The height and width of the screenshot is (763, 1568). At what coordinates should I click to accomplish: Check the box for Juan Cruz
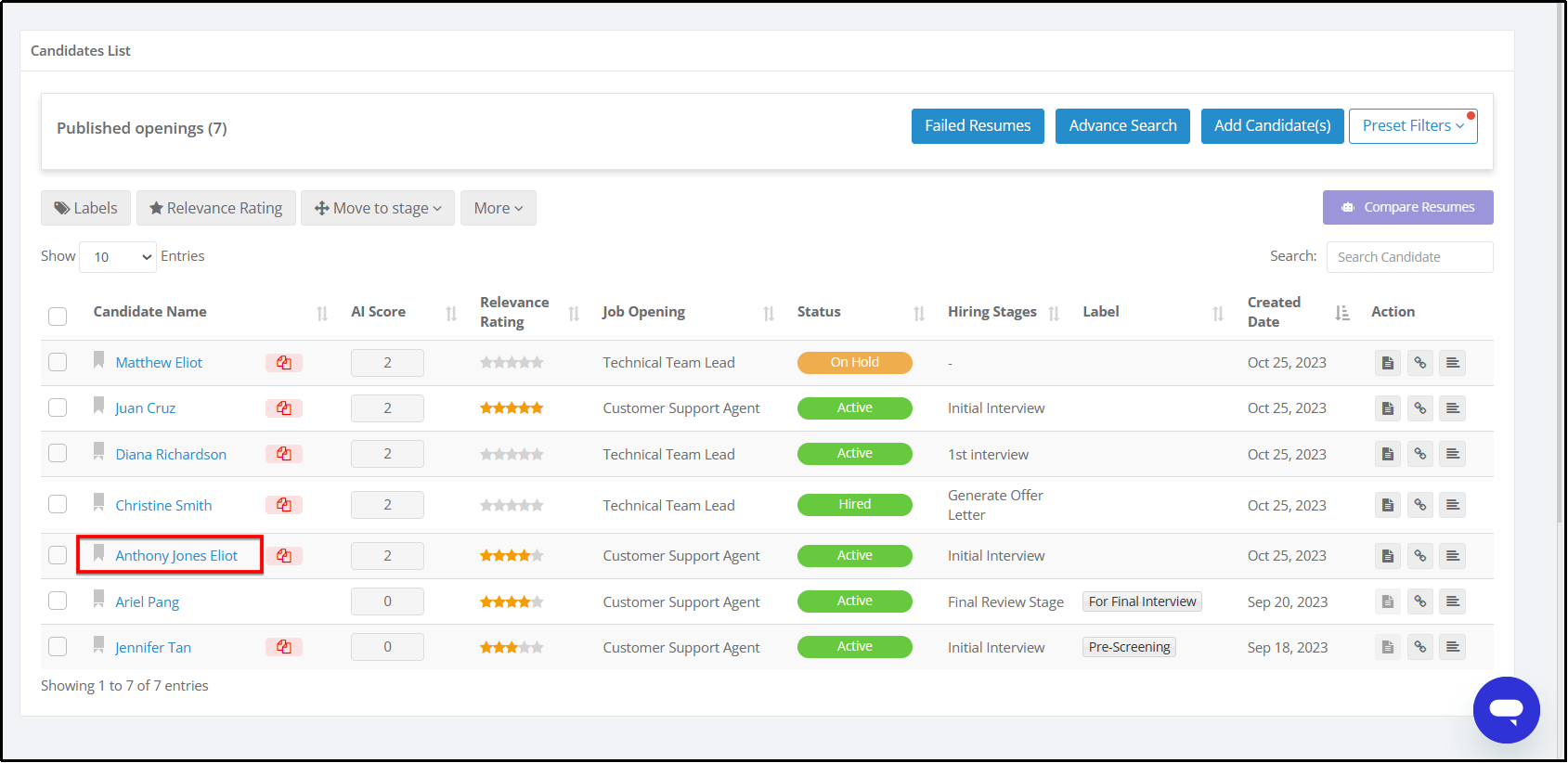58,407
